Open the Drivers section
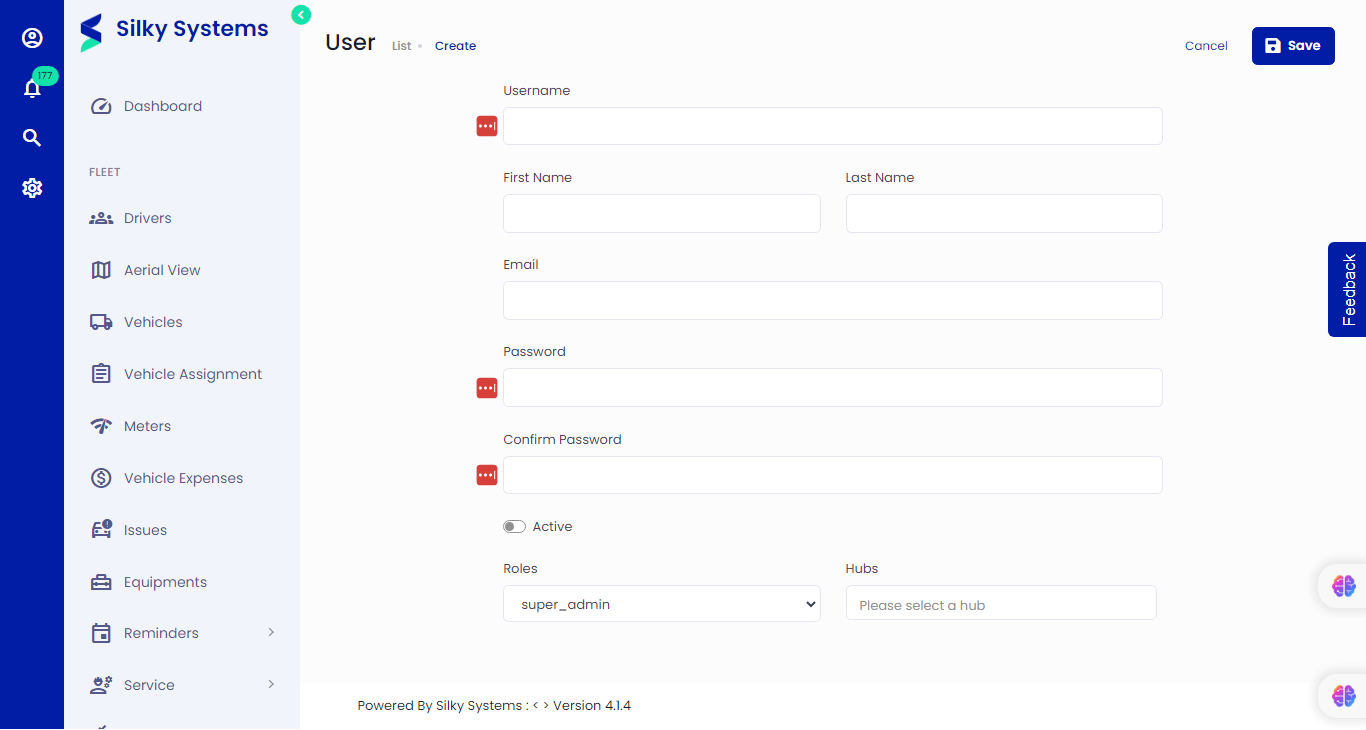 [x=146, y=217]
